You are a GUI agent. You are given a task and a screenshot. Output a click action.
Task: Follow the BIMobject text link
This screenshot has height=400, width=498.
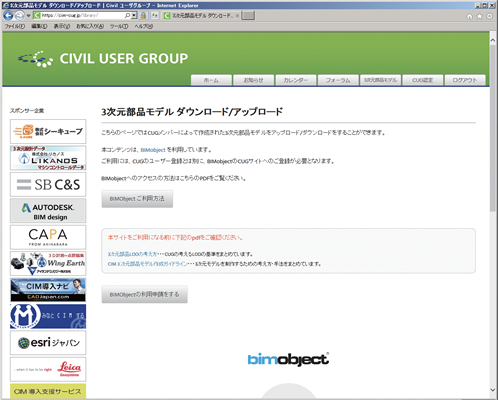pyautogui.click(x=153, y=150)
